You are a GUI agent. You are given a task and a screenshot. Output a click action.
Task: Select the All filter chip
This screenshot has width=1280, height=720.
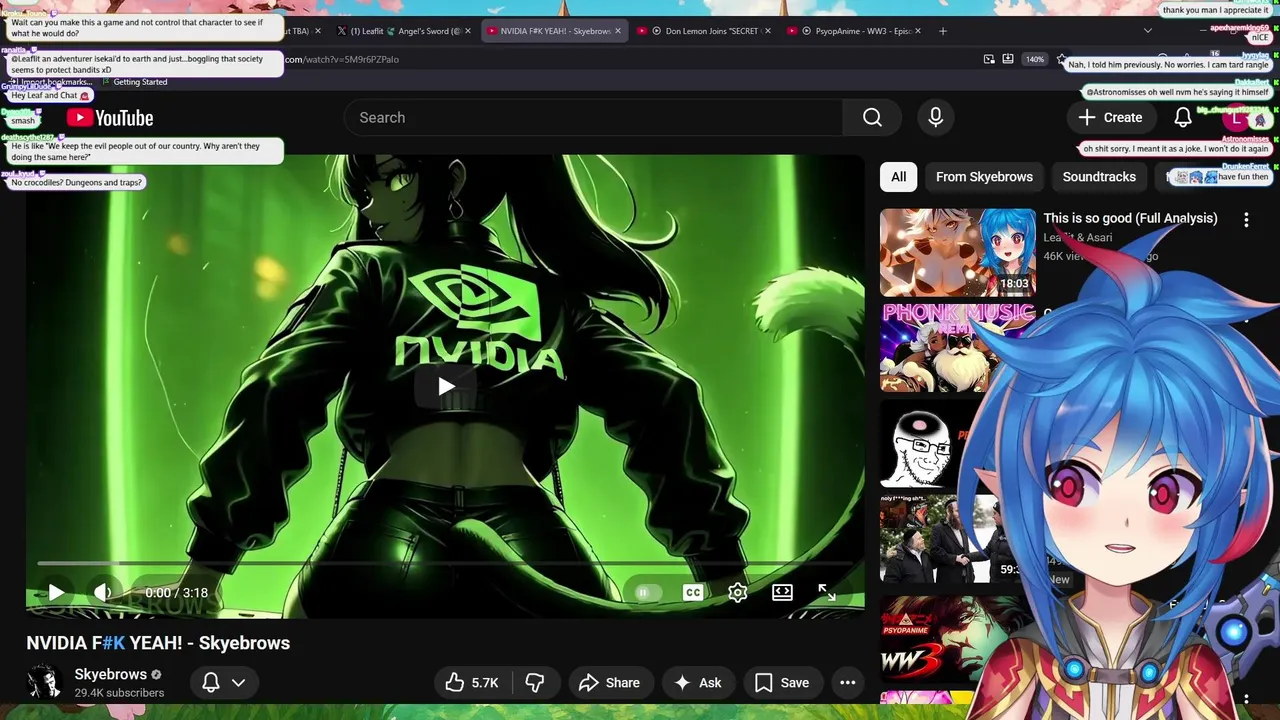tap(899, 177)
